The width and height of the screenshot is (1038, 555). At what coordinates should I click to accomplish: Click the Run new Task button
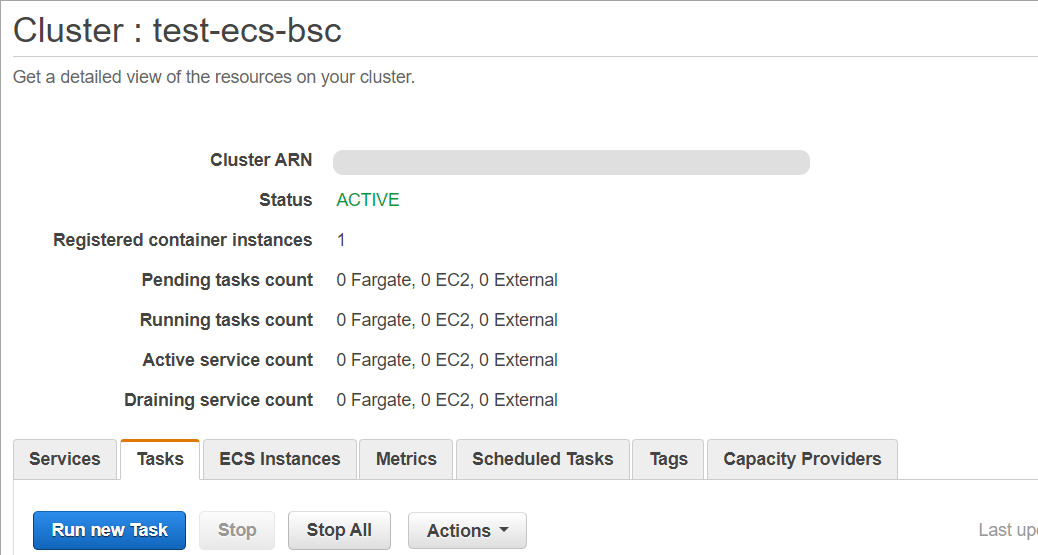110,530
